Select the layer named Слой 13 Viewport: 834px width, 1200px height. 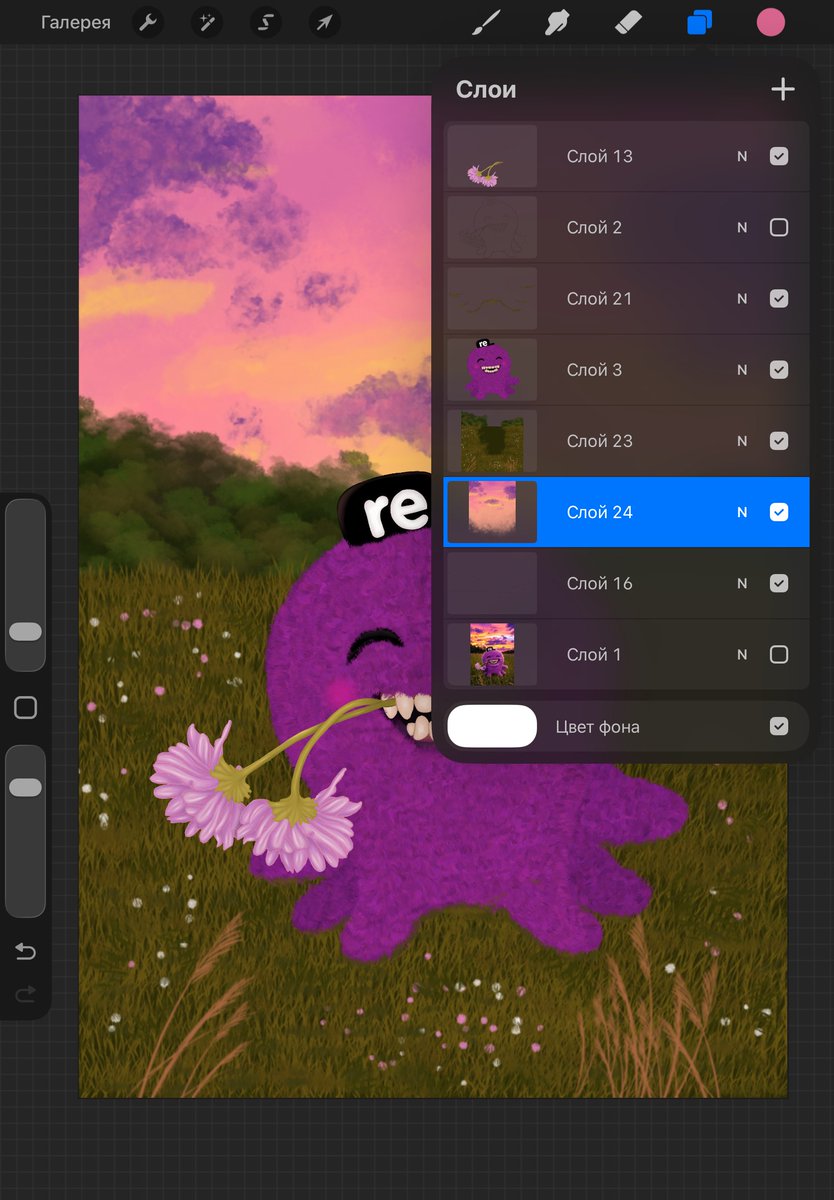[600, 156]
